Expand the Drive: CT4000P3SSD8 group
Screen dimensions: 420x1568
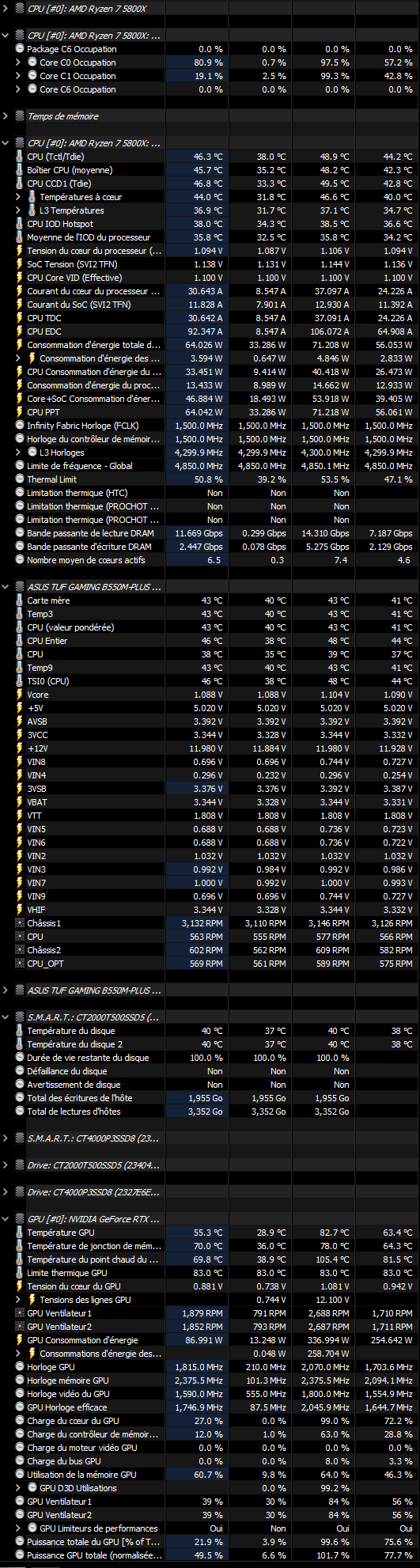click(x=6, y=1192)
